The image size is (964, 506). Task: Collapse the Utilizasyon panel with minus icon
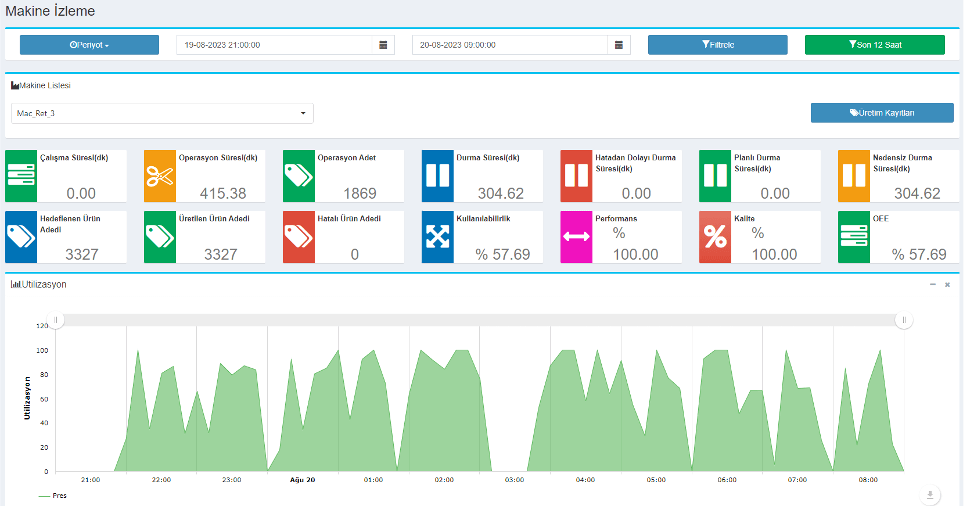tap(933, 285)
